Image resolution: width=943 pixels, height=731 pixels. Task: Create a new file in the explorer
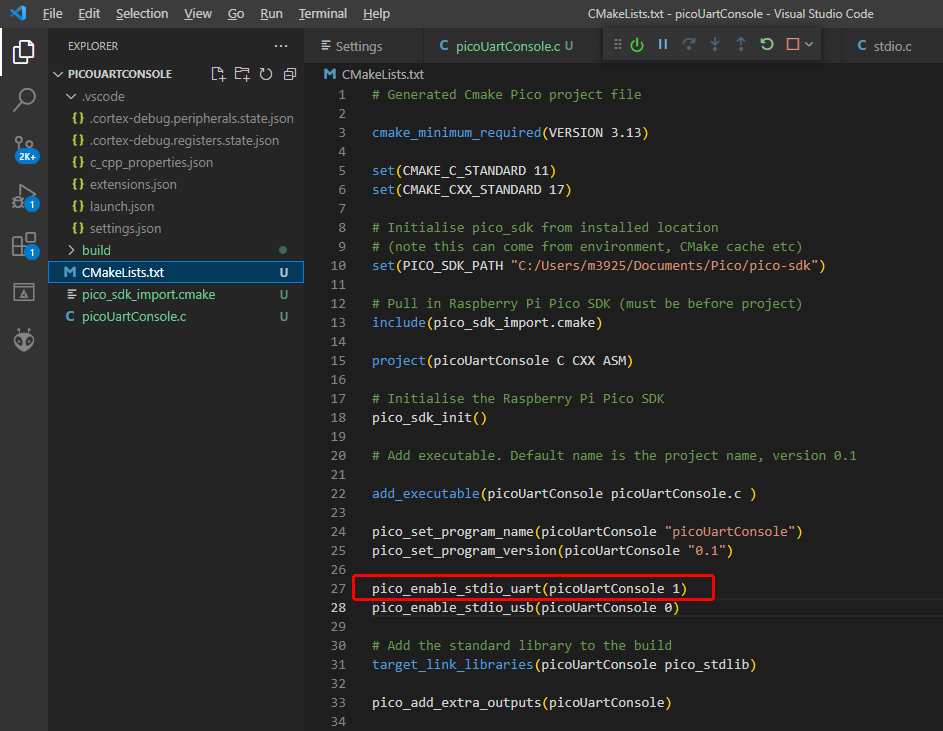coord(218,74)
